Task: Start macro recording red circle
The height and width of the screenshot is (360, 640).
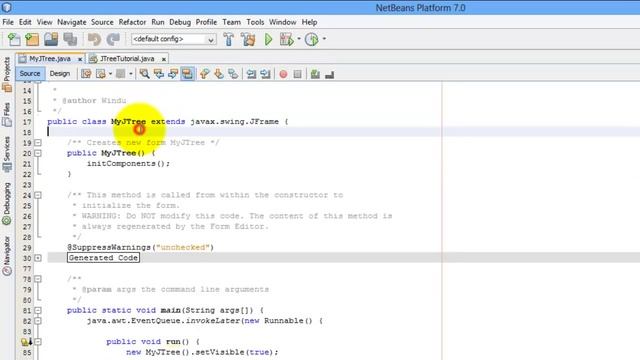Action: point(283,74)
